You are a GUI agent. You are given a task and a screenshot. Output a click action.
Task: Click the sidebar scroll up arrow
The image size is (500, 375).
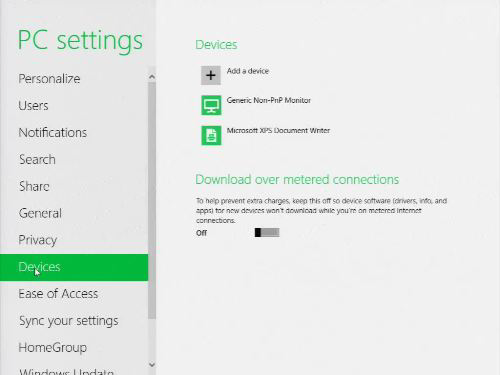tap(152, 77)
